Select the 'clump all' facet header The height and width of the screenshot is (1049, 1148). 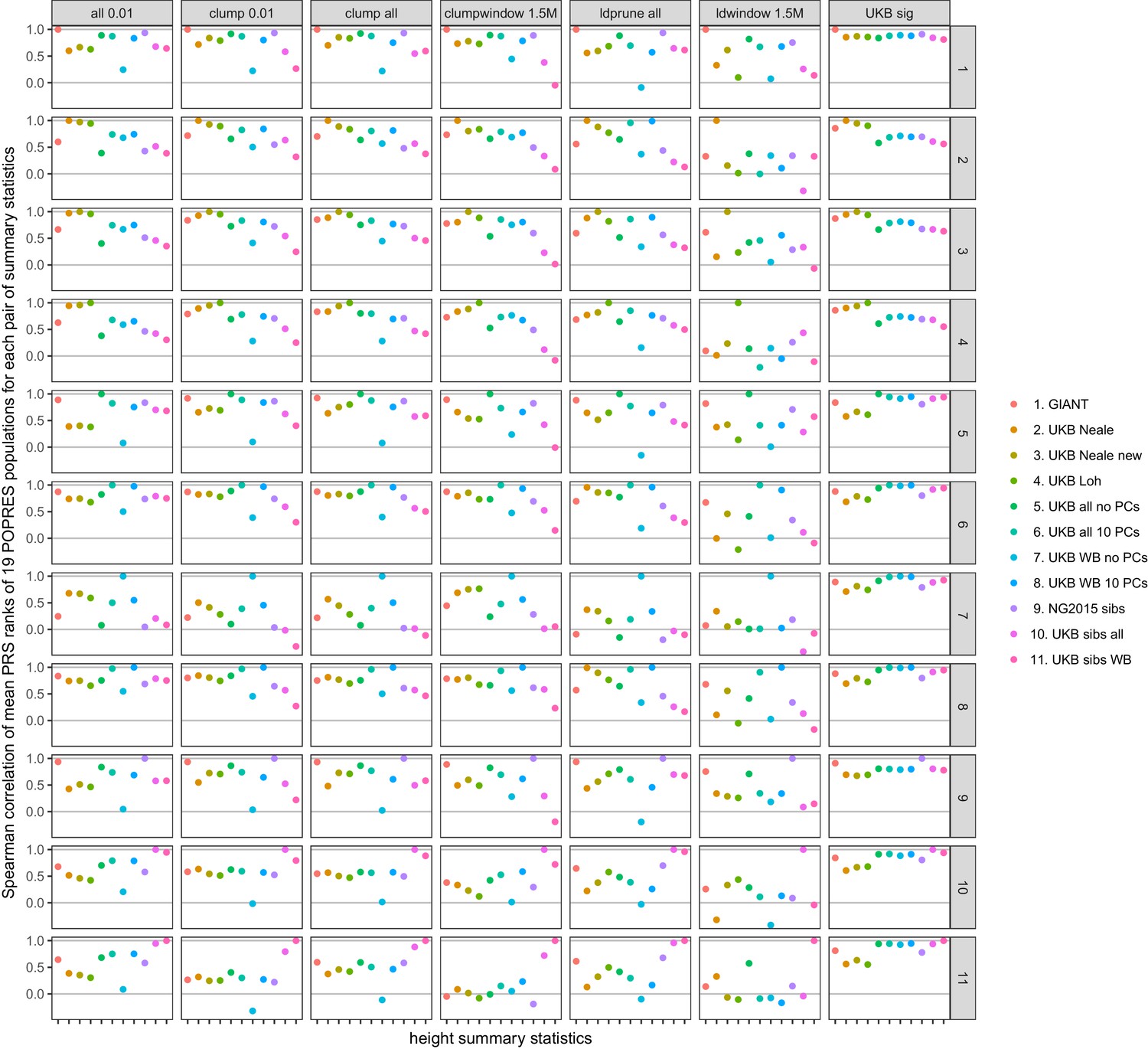coord(371,13)
